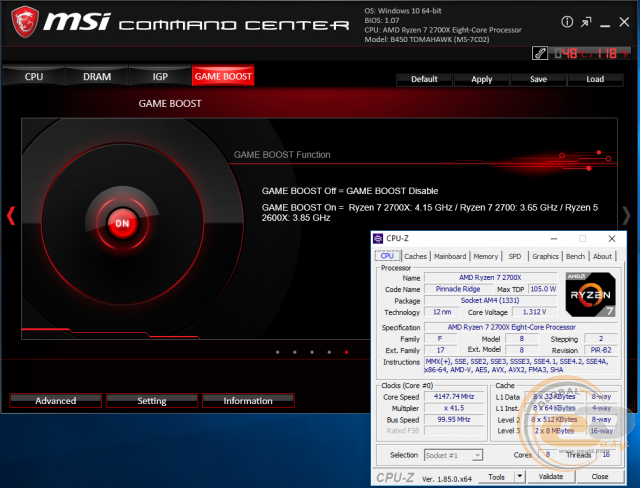This screenshot has width=640, height=488.
Task: Click the 'x 41.5' multiplier value
Action: 454,408
